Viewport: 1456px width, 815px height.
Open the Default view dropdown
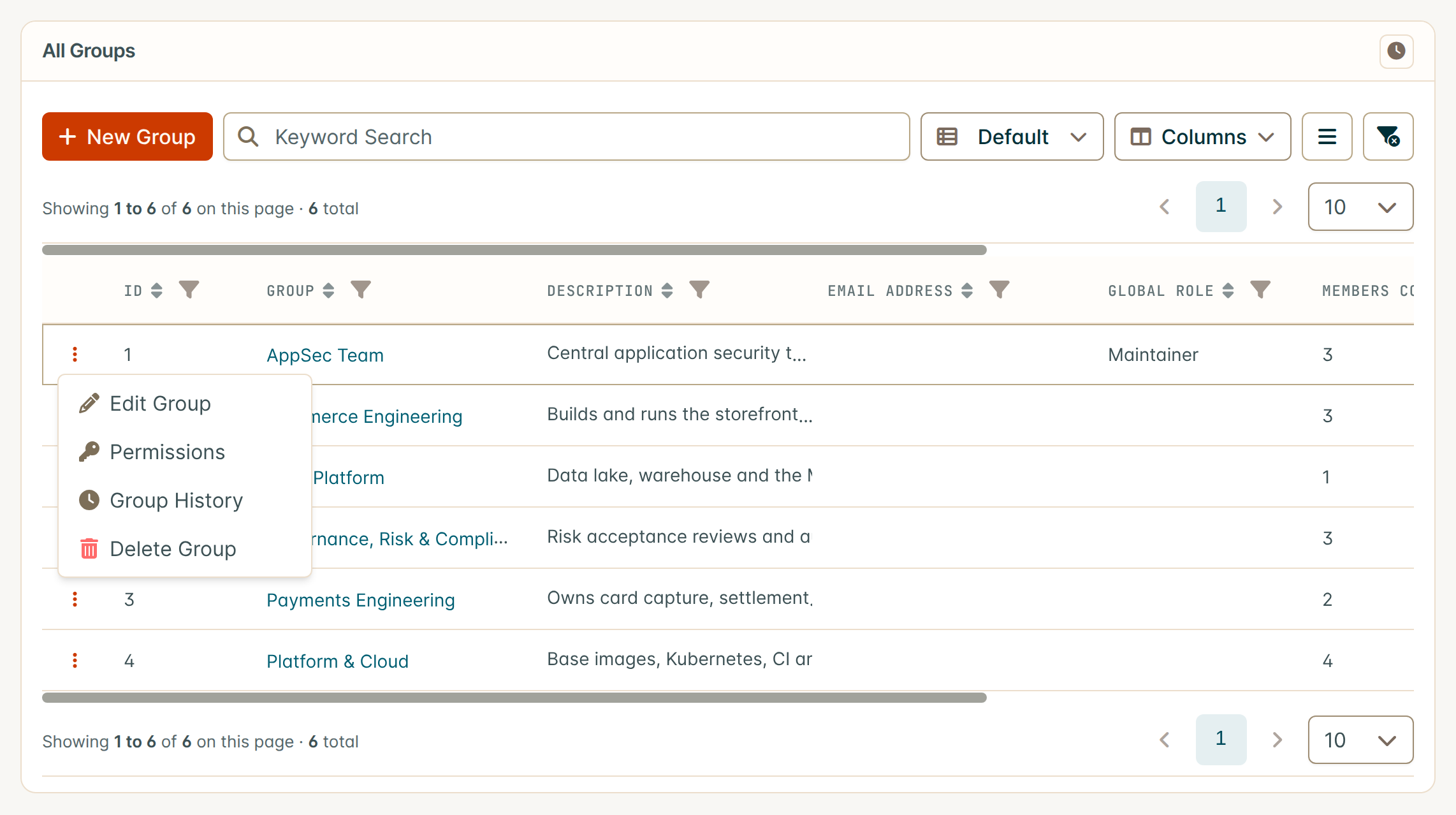tap(1012, 136)
